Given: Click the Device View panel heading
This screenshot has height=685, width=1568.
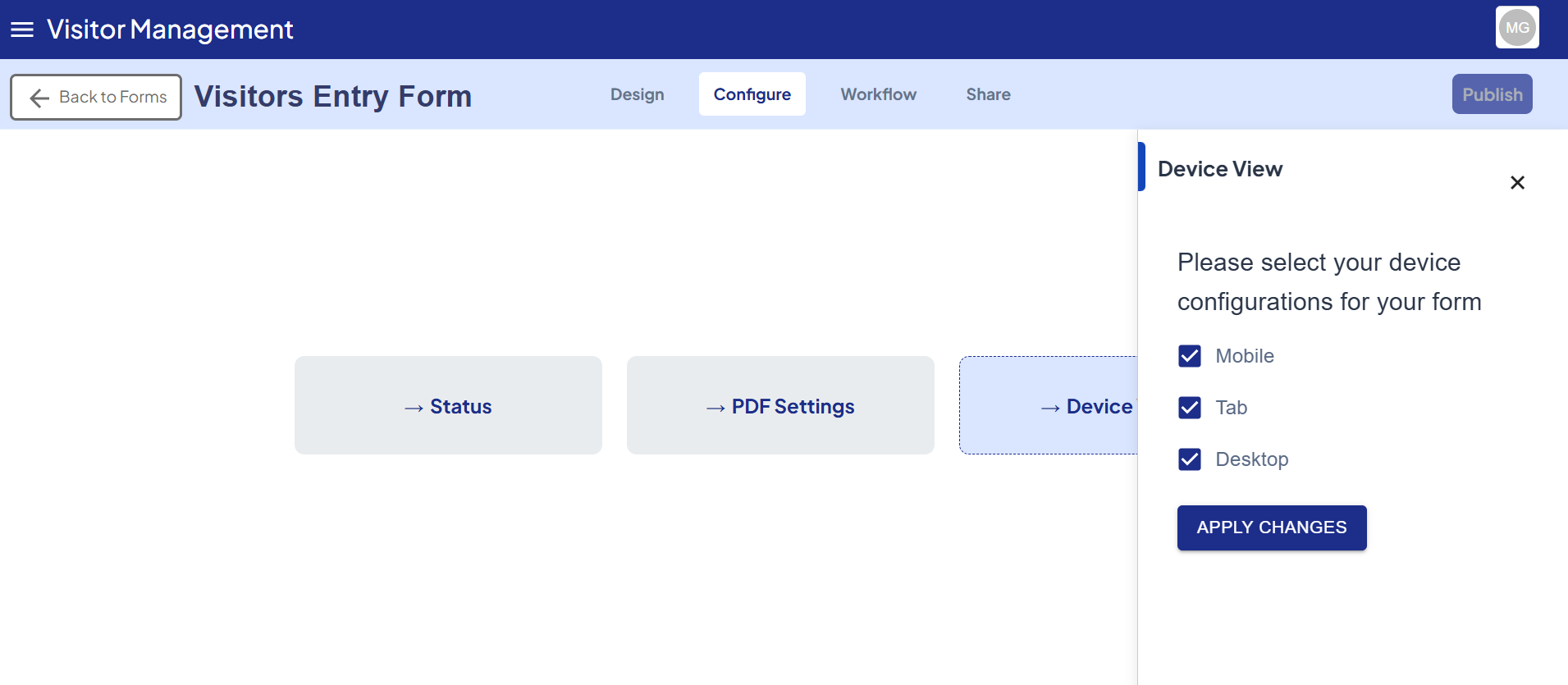Looking at the screenshot, I should coord(1219,169).
